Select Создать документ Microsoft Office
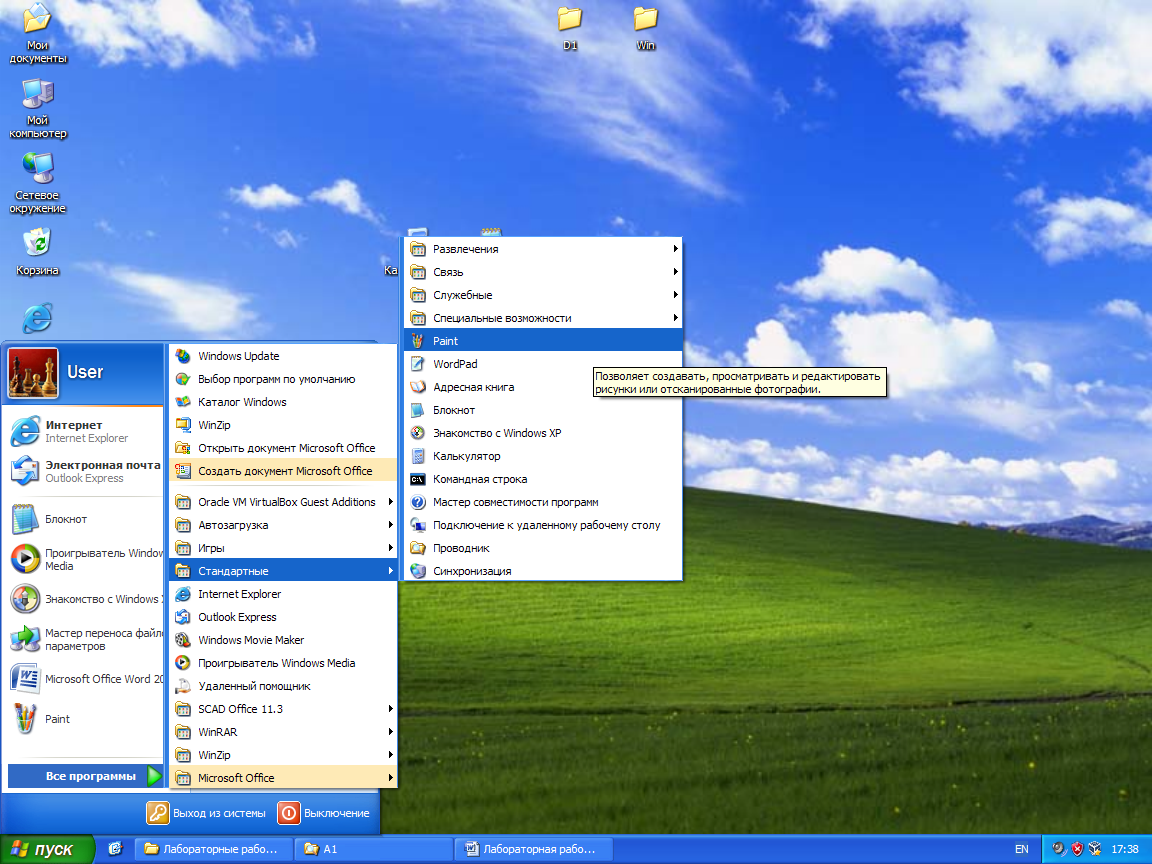1152x864 pixels. 284,471
